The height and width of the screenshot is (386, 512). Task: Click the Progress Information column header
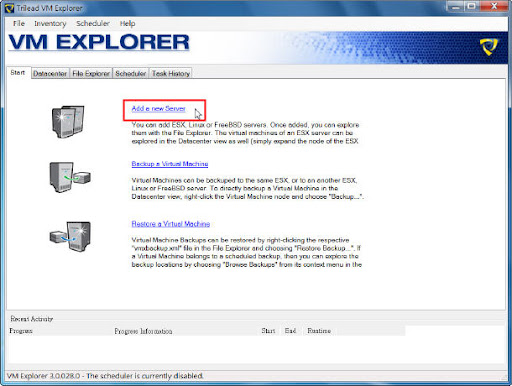tap(143, 331)
